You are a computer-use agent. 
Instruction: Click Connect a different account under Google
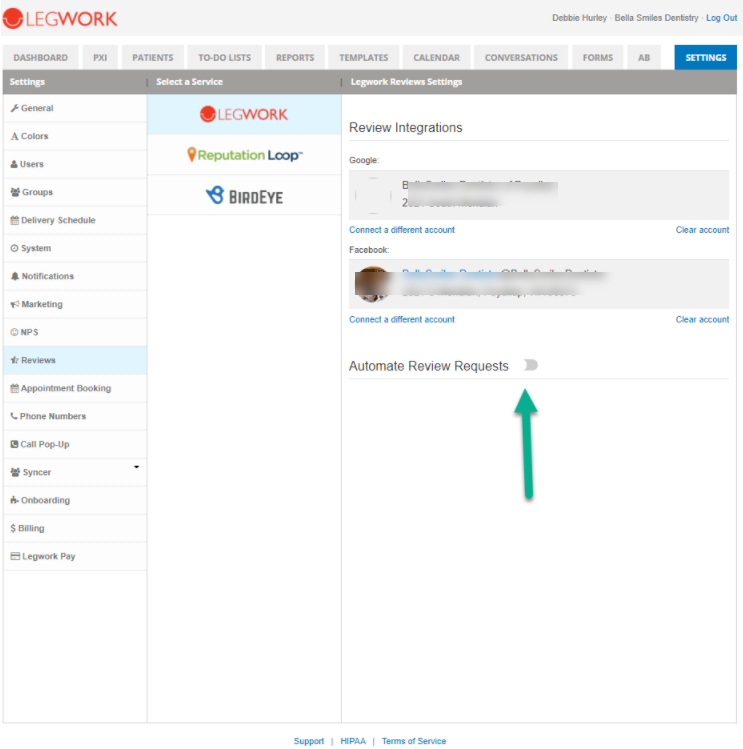(402, 230)
